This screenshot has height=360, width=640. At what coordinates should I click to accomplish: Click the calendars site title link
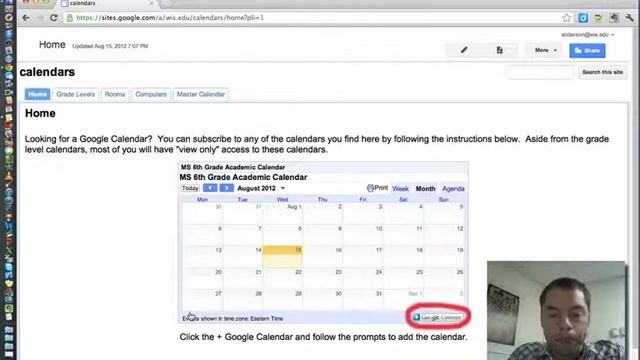pyautogui.click(x=47, y=72)
